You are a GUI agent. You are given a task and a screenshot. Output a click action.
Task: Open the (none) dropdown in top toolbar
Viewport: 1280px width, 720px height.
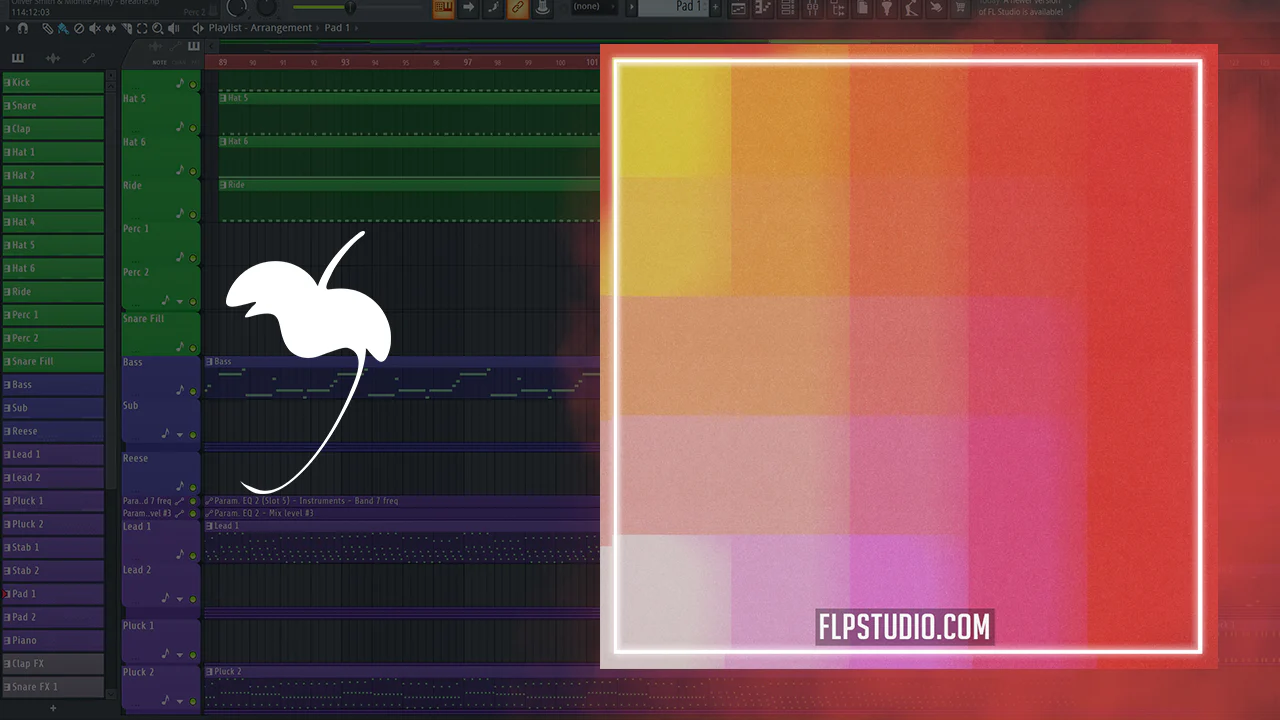[x=593, y=7]
